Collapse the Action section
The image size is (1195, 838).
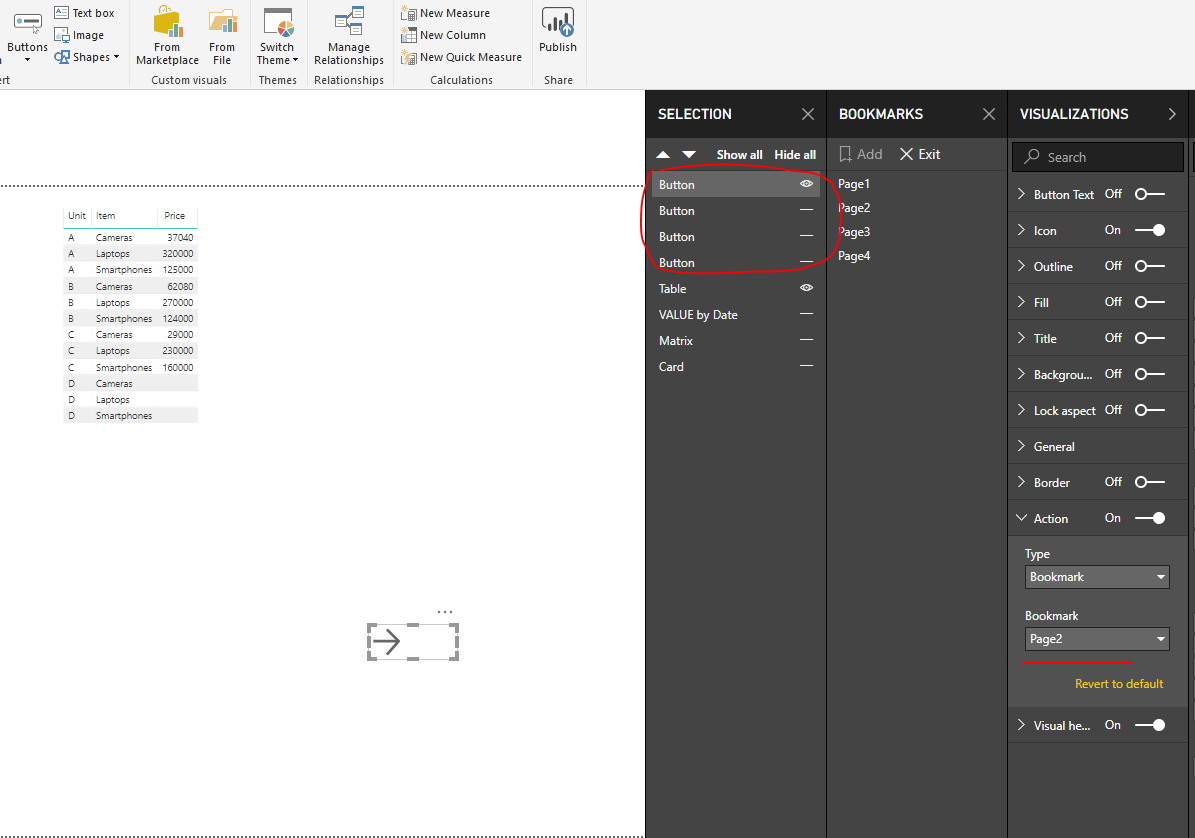1021,518
